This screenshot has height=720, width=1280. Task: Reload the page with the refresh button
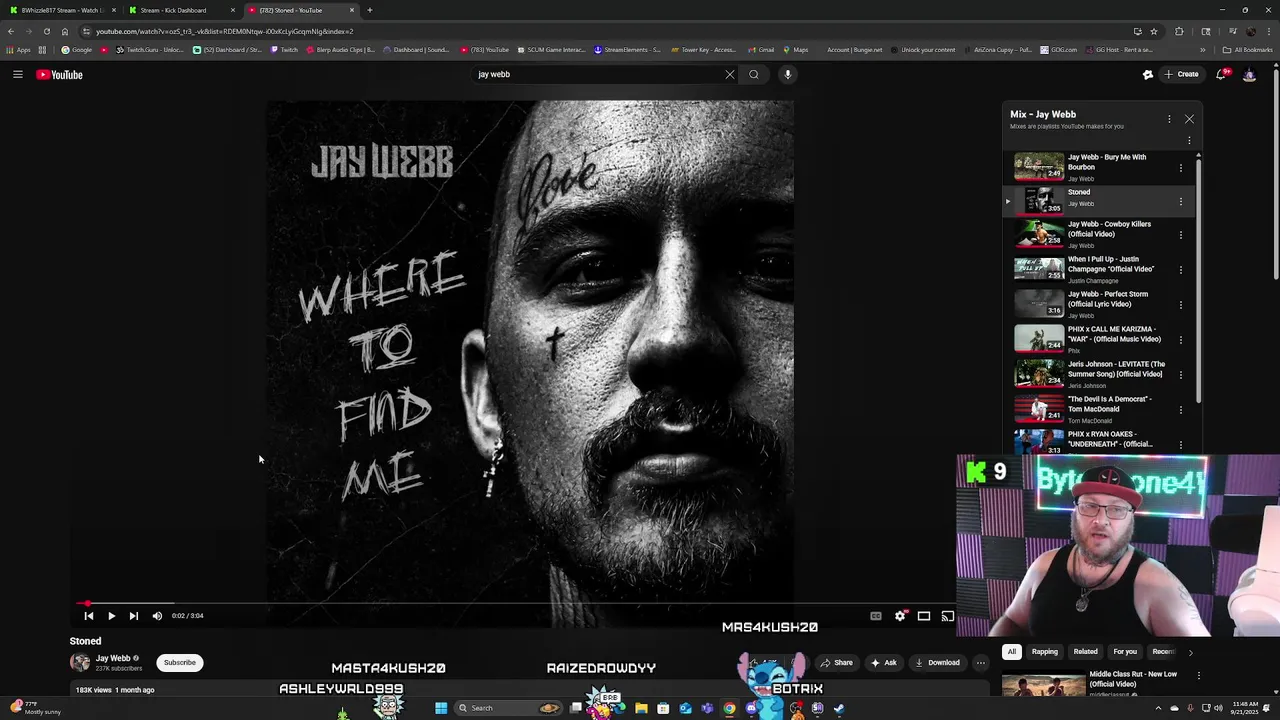click(46, 31)
